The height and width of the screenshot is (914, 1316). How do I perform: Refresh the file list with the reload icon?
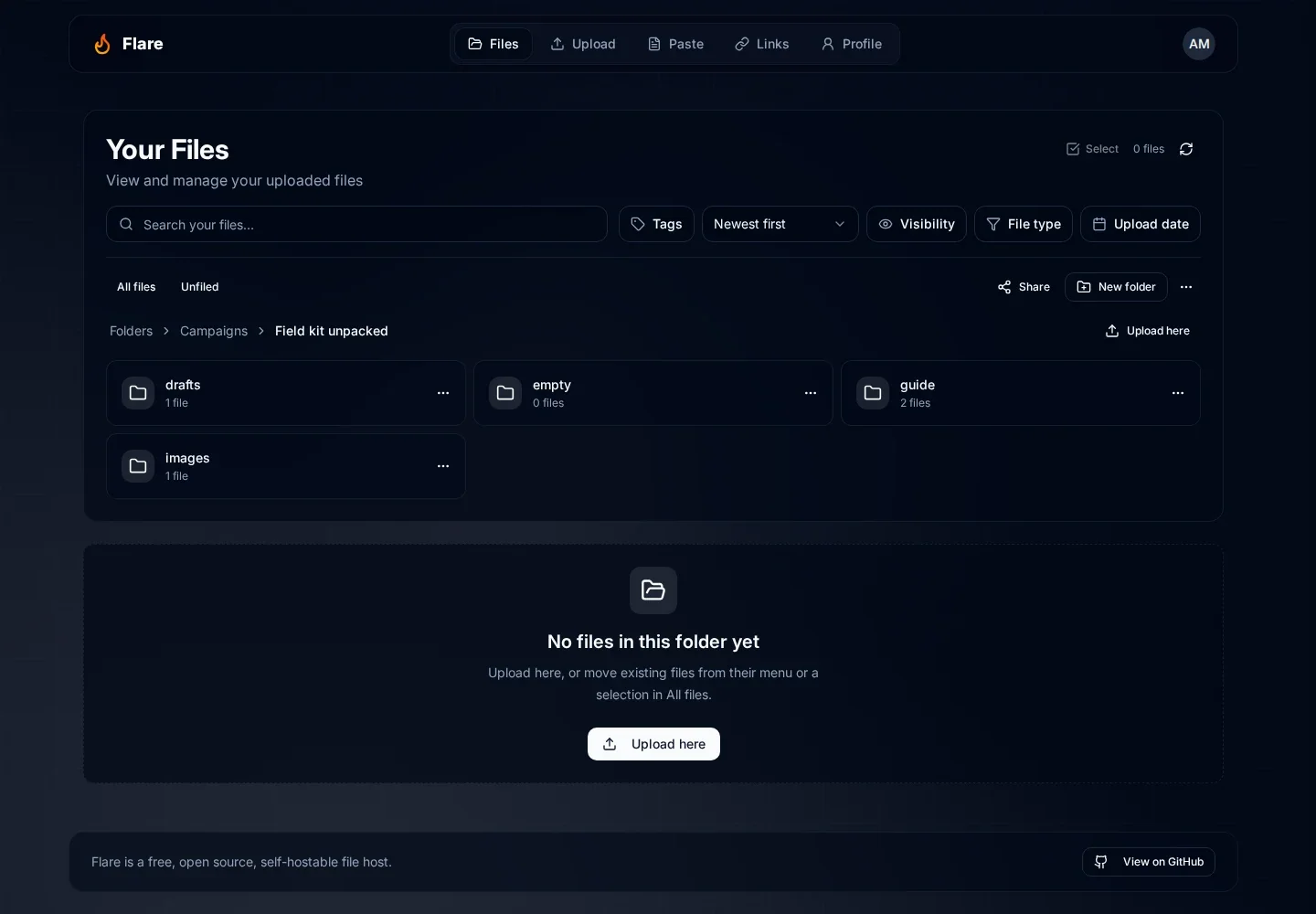tap(1186, 149)
